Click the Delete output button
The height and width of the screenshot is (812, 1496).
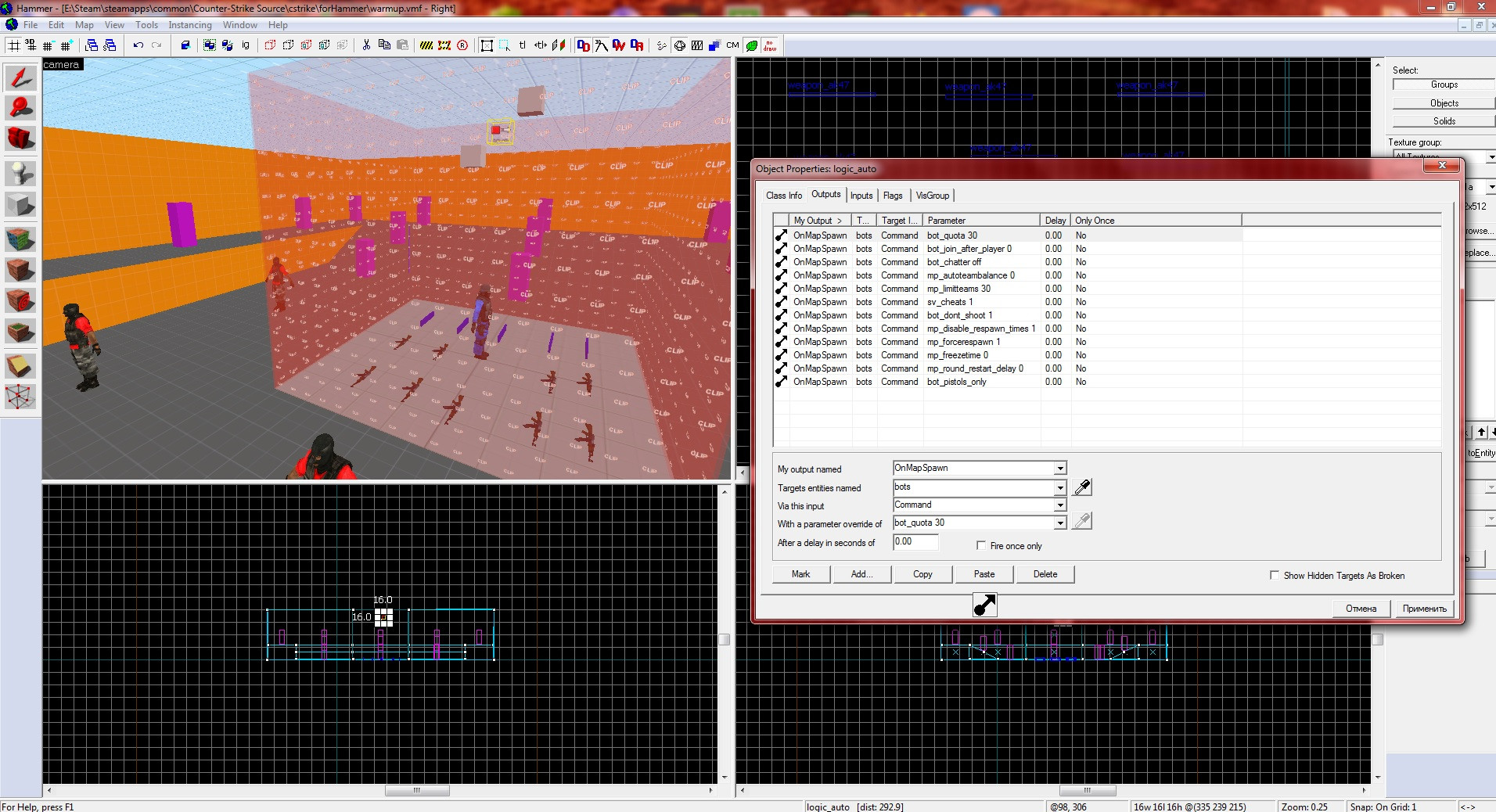(x=1045, y=574)
